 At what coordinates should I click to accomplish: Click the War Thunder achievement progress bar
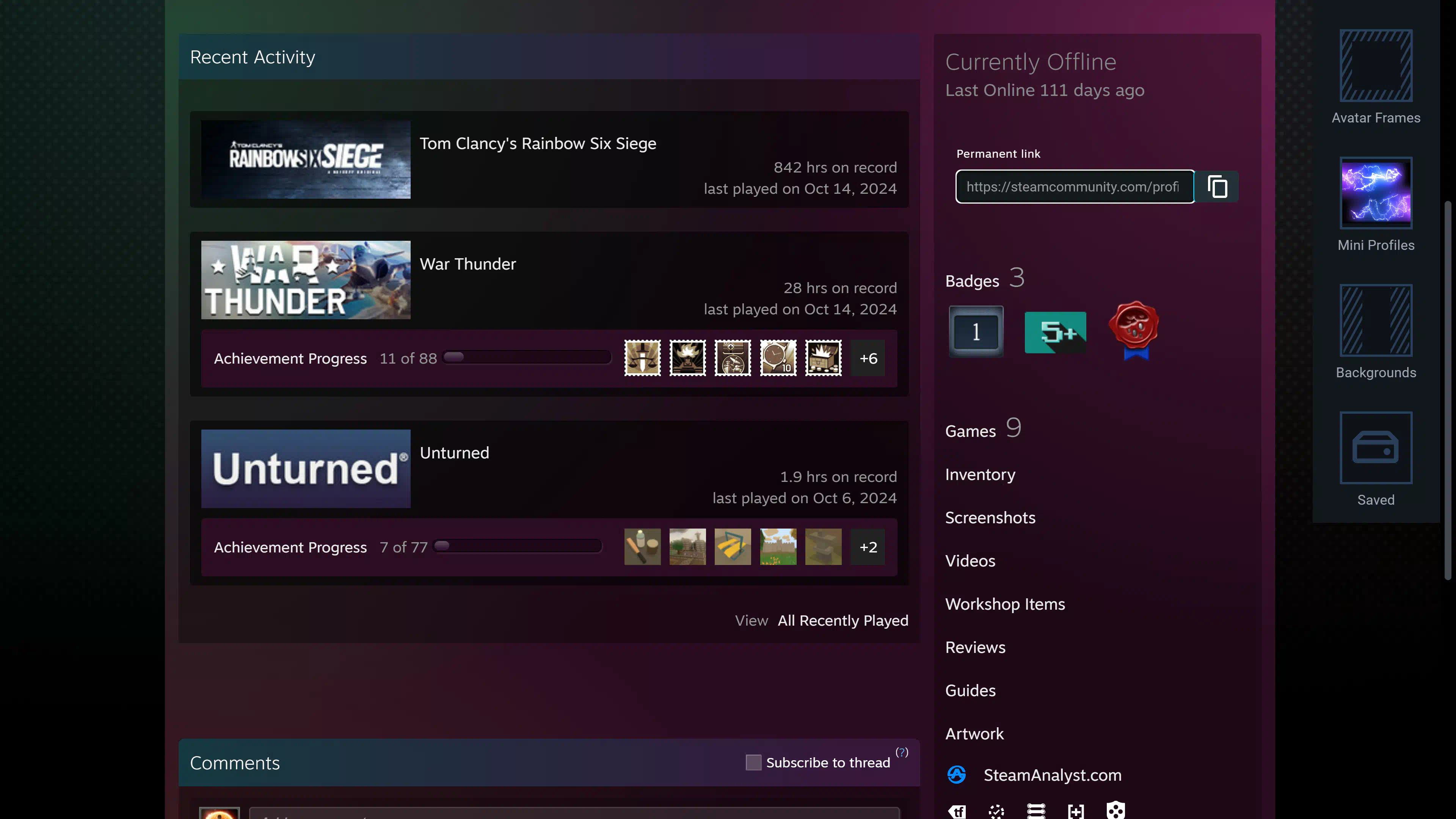click(527, 357)
